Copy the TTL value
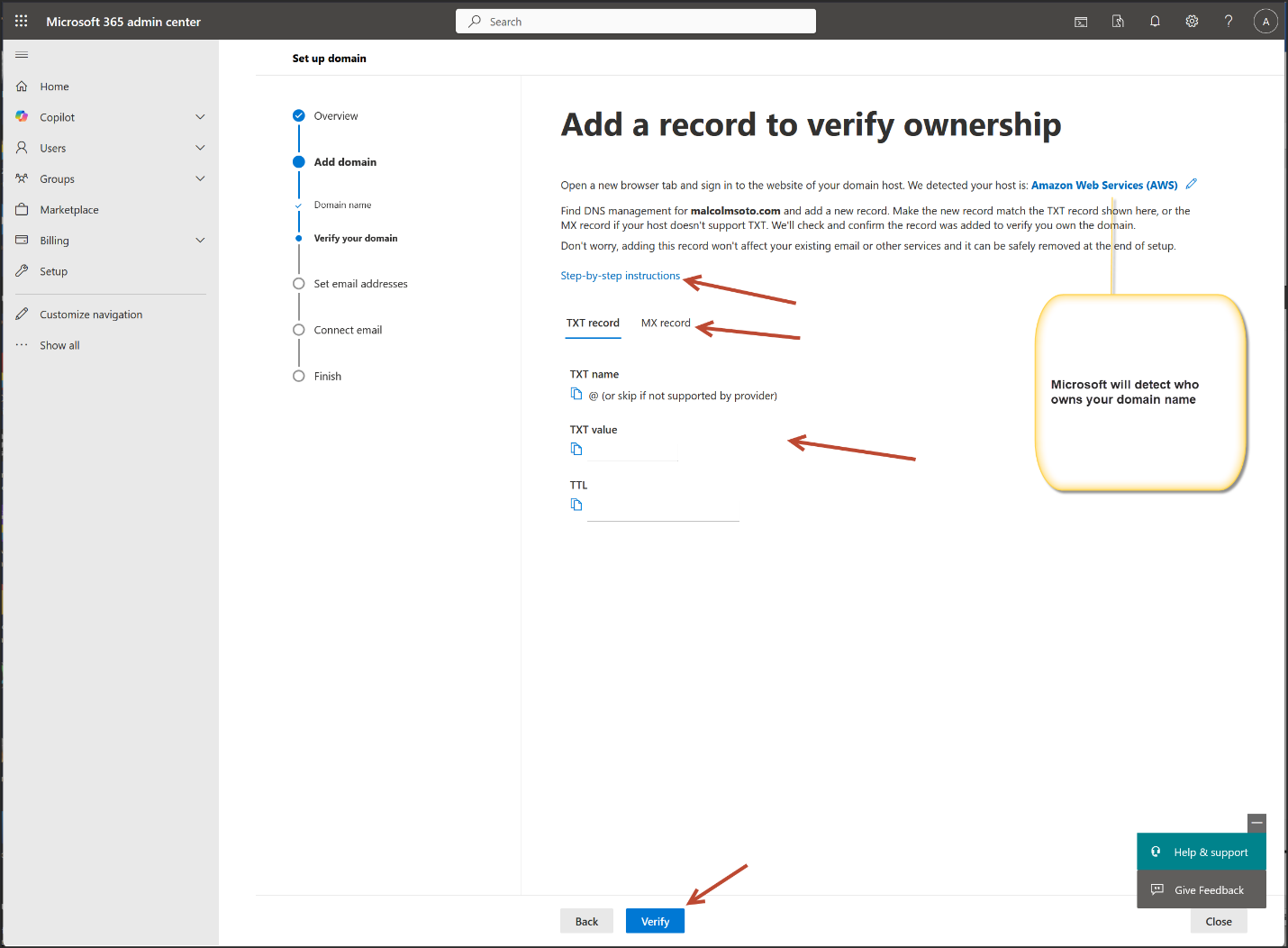1288x948 pixels. pyautogui.click(x=576, y=505)
